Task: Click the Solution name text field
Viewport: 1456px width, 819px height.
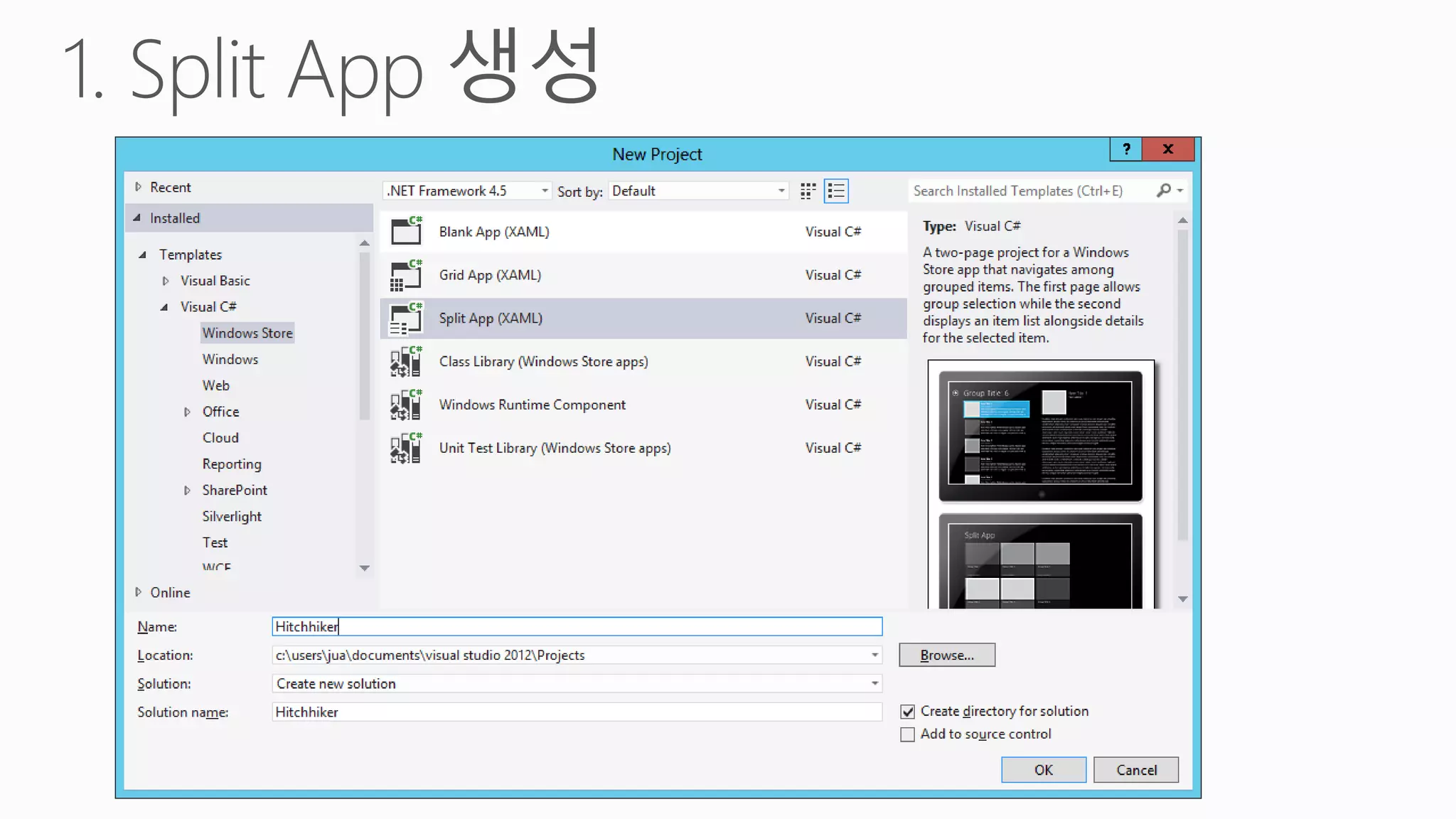Action: [x=576, y=712]
